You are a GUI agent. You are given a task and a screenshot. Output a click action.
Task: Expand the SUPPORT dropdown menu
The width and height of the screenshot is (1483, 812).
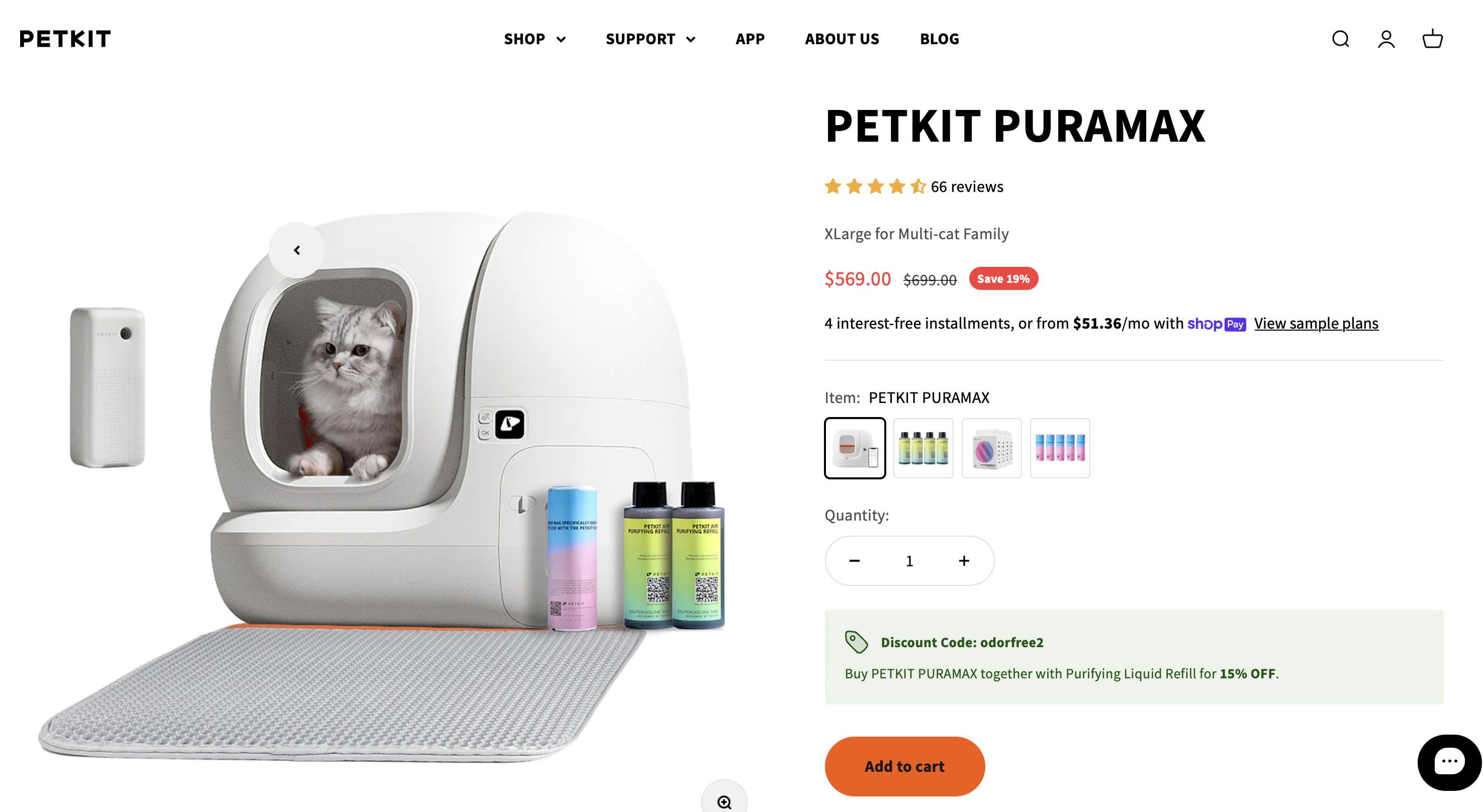(651, 39)
